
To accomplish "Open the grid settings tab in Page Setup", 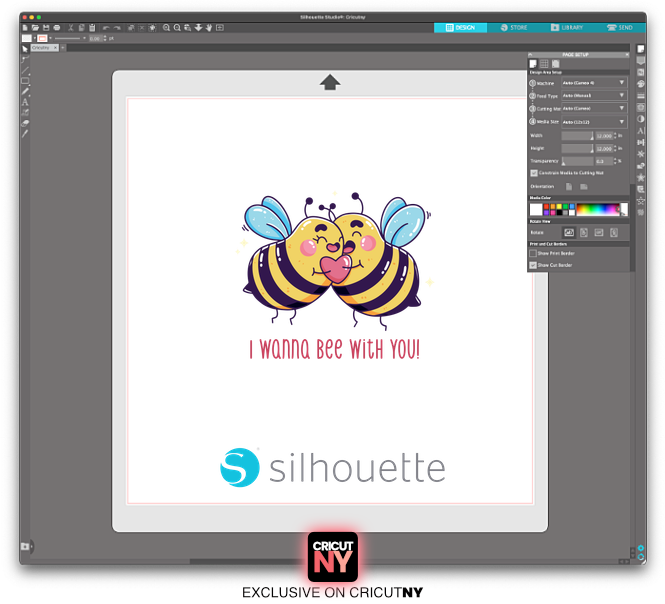I will click(544, 64).
